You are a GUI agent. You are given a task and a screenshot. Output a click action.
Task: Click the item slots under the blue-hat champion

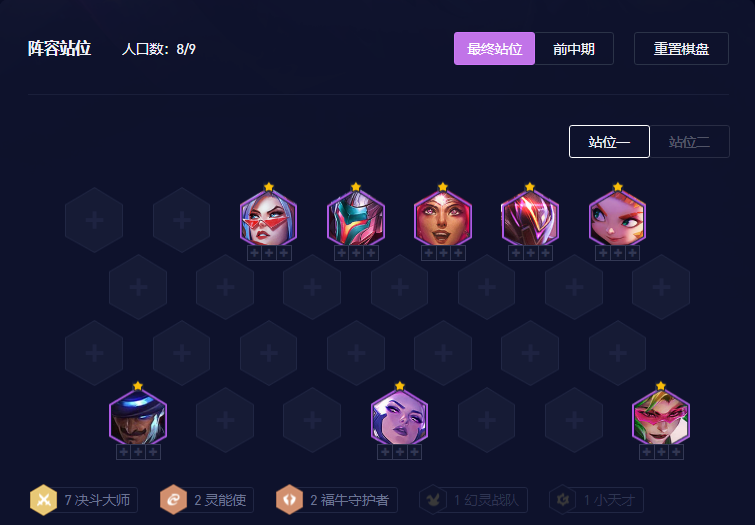pyautogui.click(x=138, y=452)
